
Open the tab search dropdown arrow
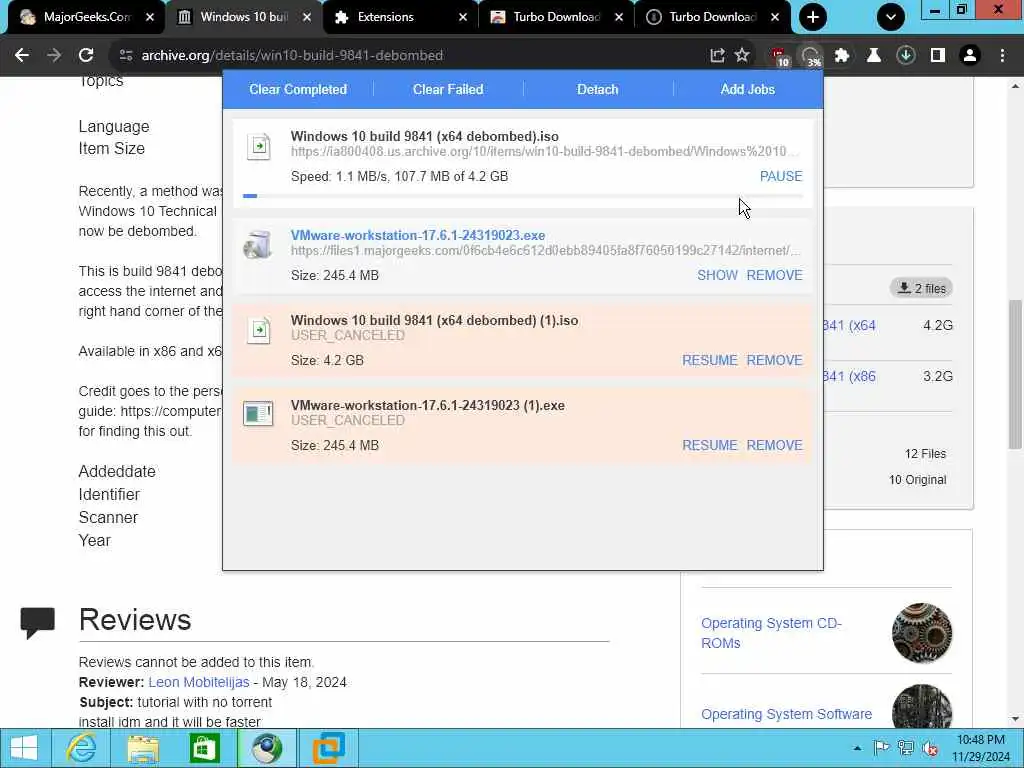point(891,17)
